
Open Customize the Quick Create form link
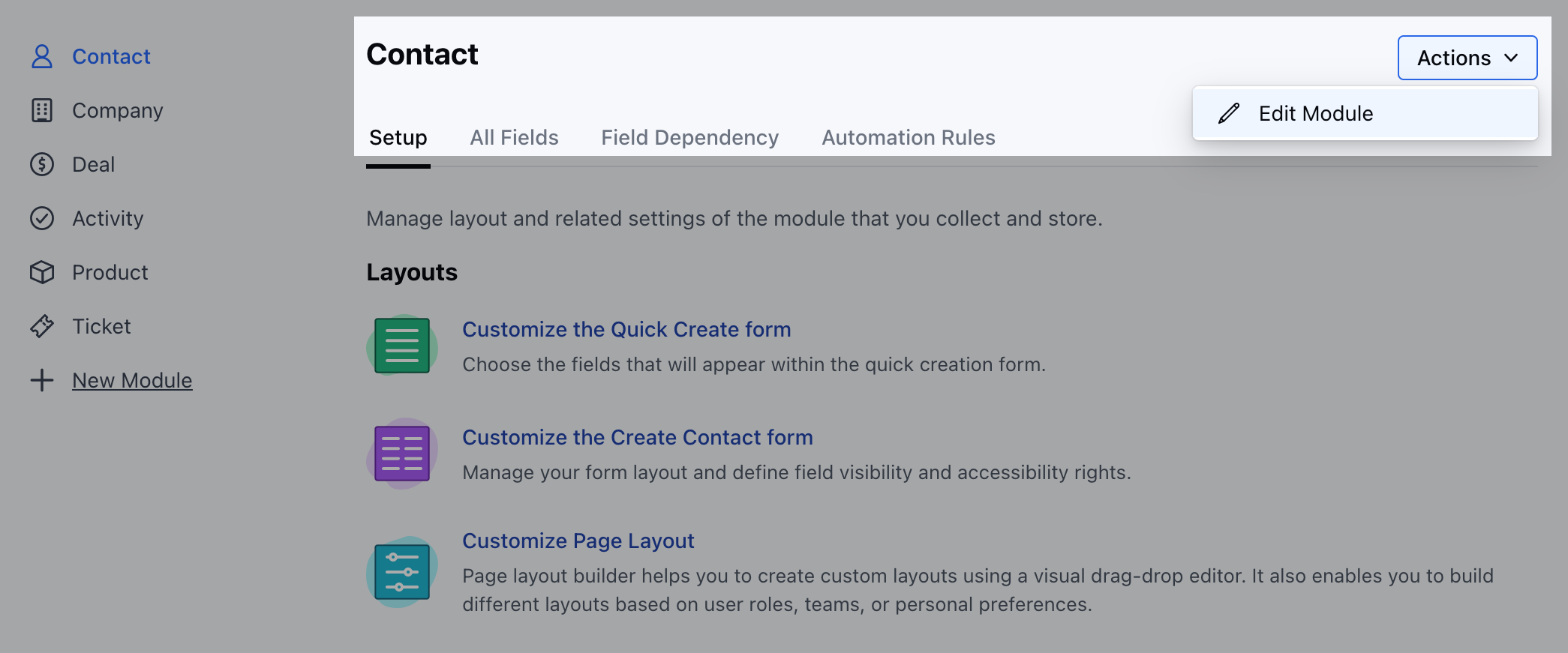(626, 330)
